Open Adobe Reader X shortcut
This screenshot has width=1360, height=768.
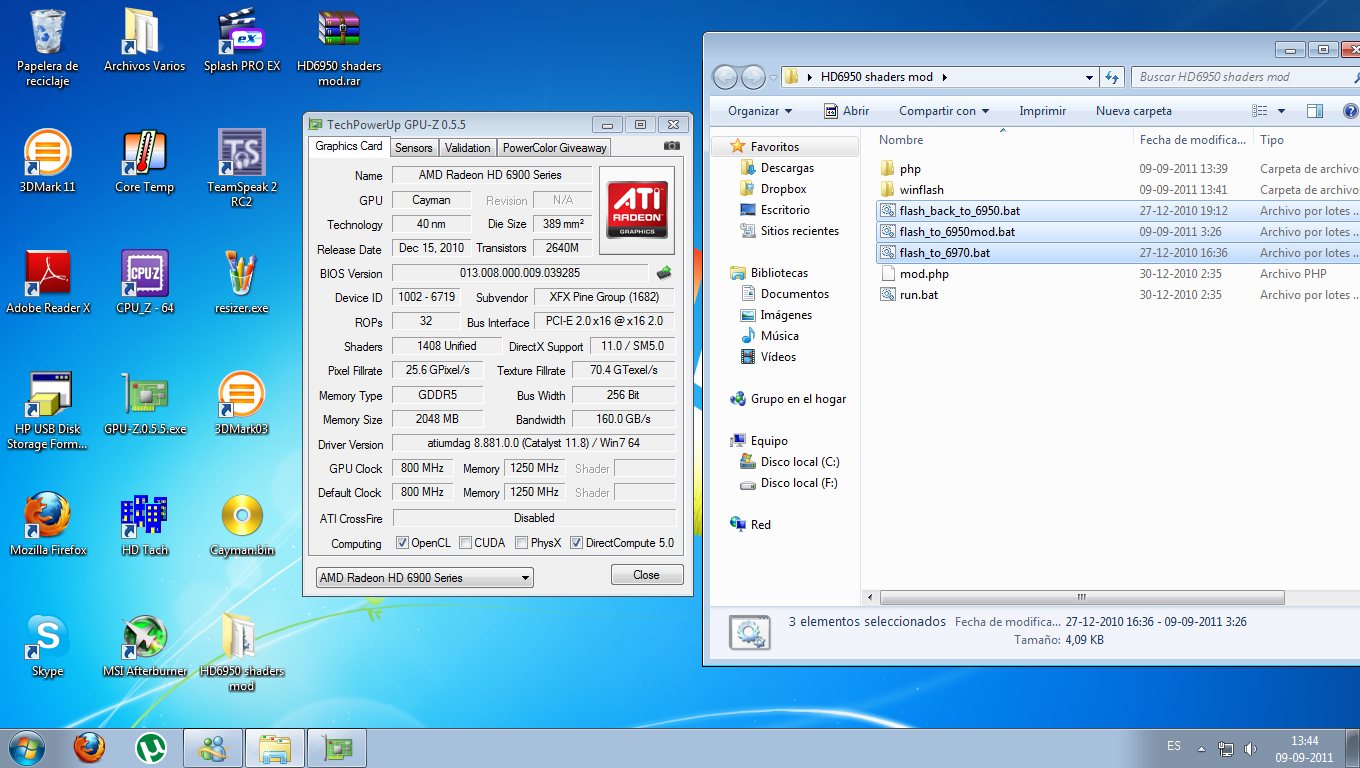pyautogui.click(x=48, y=282)
